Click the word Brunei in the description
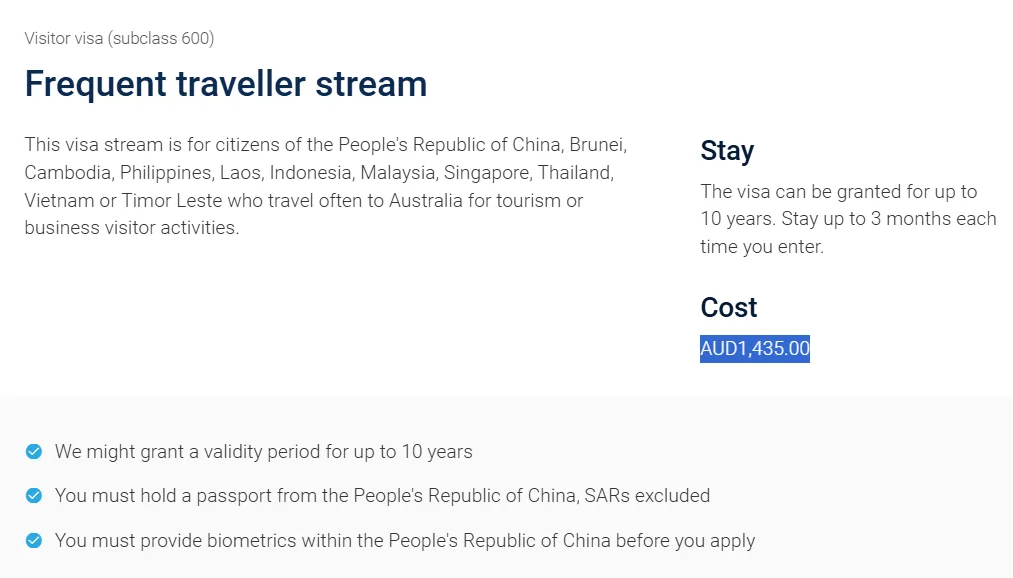The image size is (1013, 578). [596, 145]
